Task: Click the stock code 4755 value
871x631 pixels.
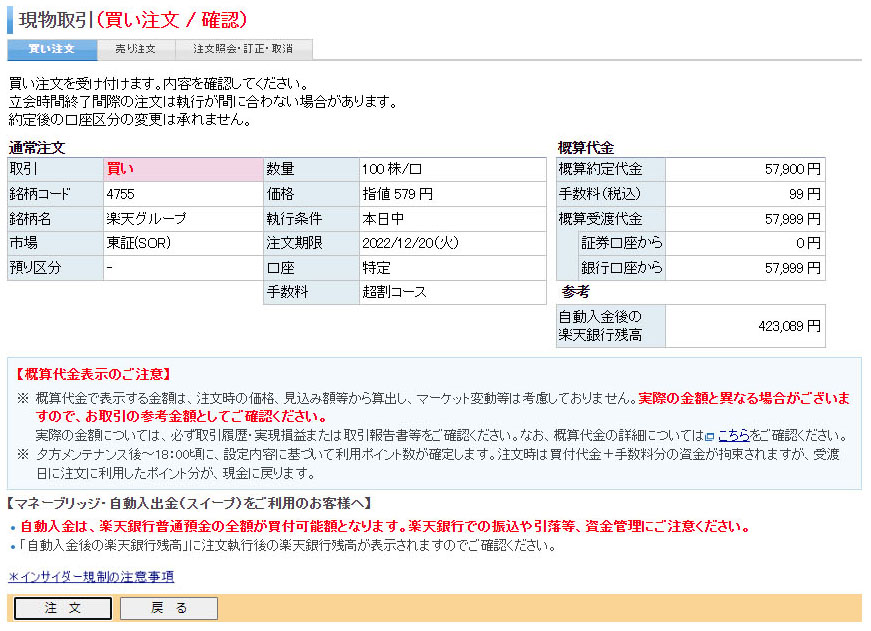Action: (120, 194)
